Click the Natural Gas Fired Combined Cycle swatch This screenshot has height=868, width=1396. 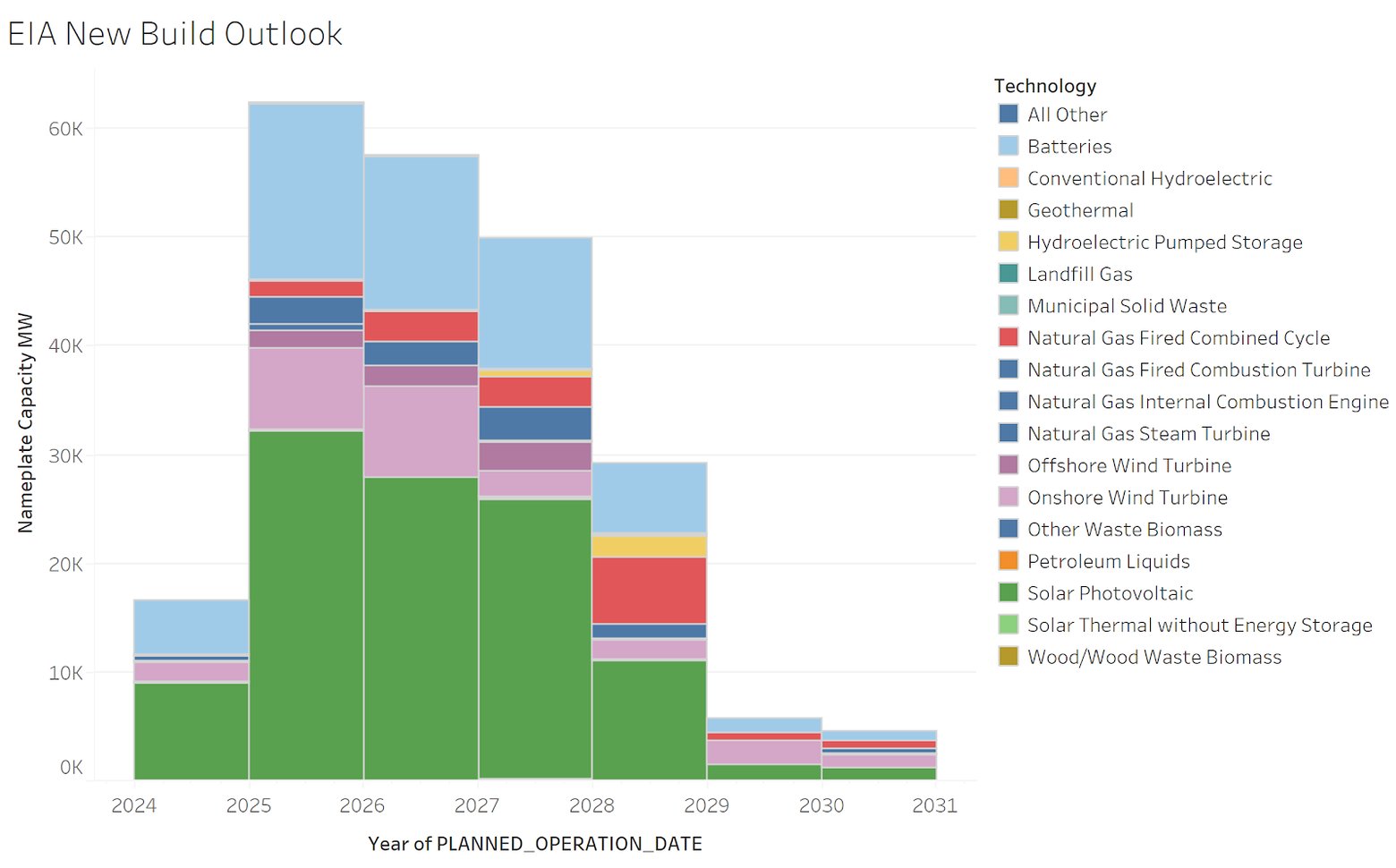[1008, 337]
